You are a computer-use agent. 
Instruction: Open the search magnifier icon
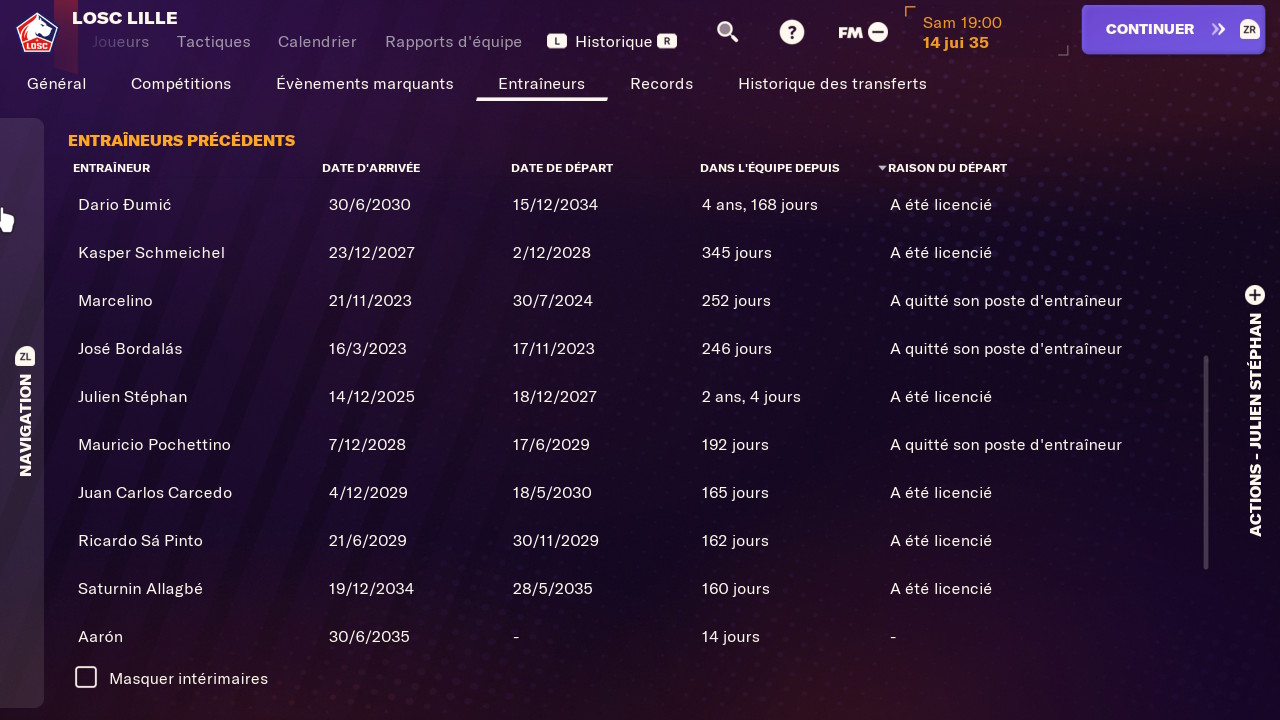pos(727,32)
